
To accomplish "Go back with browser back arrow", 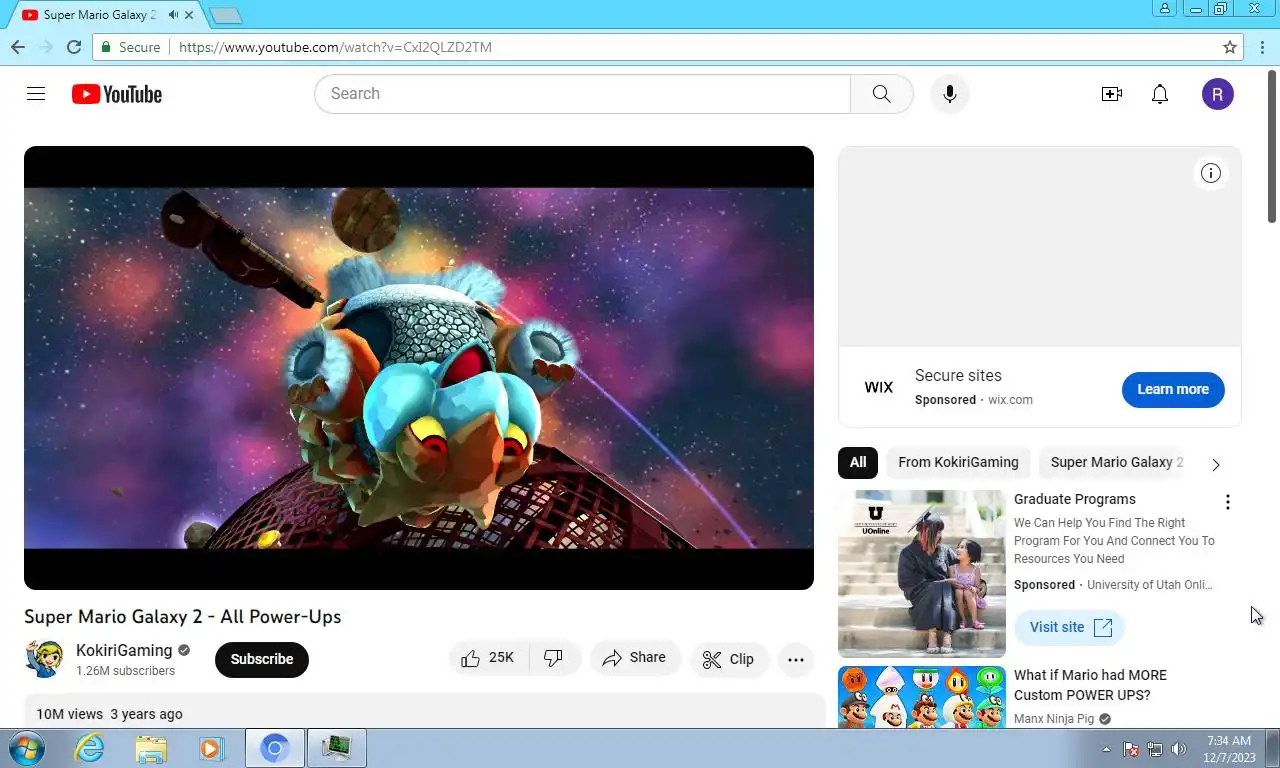I will tap(18, 47).
